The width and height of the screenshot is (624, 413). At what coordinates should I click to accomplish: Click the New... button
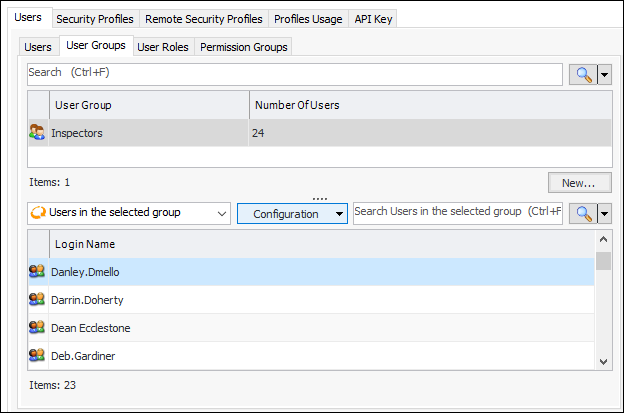(x=579, y=183)
